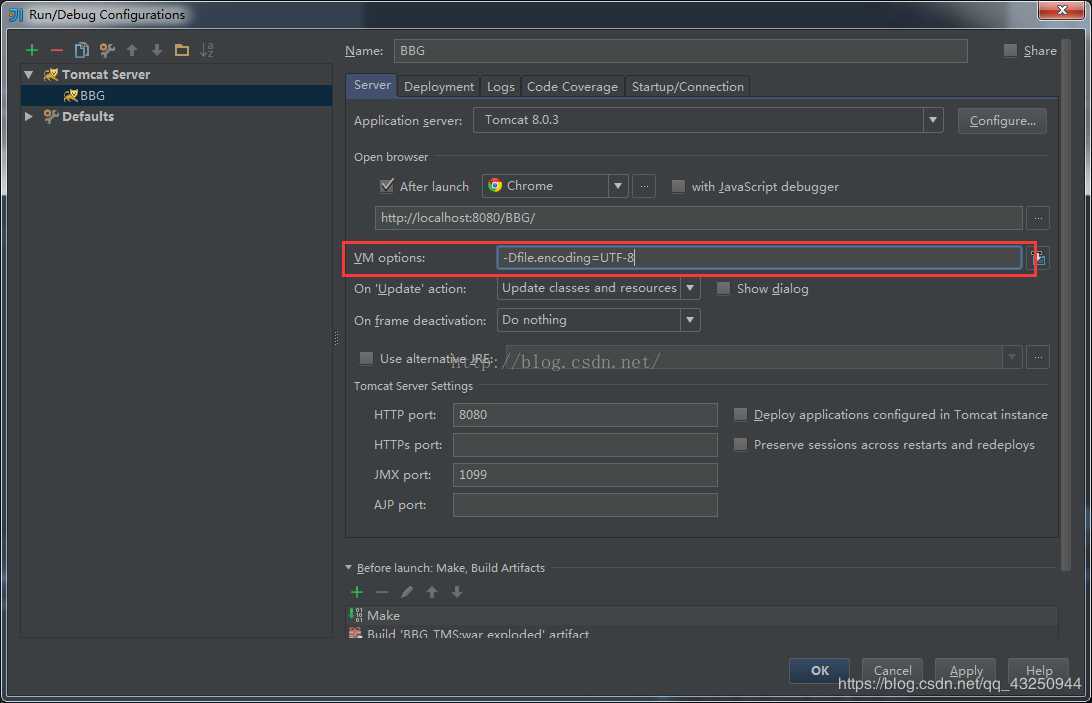Move configuration up in the list
1092x703 pixels.
(132, 50)
